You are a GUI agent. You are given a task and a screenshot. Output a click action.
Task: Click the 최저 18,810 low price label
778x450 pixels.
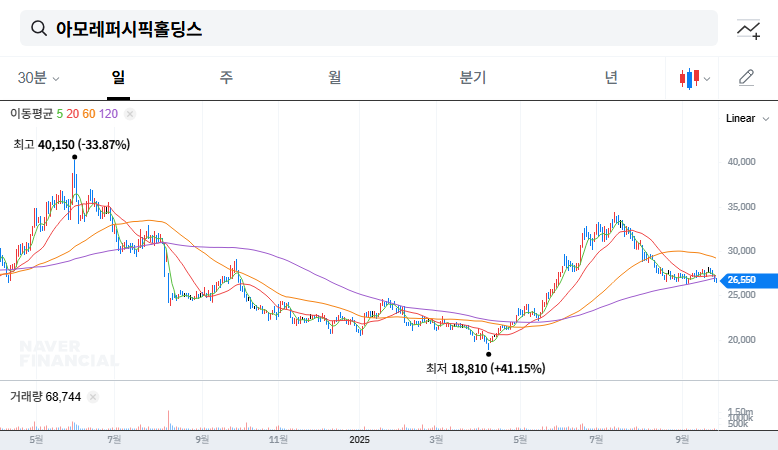tap(485, 369)
